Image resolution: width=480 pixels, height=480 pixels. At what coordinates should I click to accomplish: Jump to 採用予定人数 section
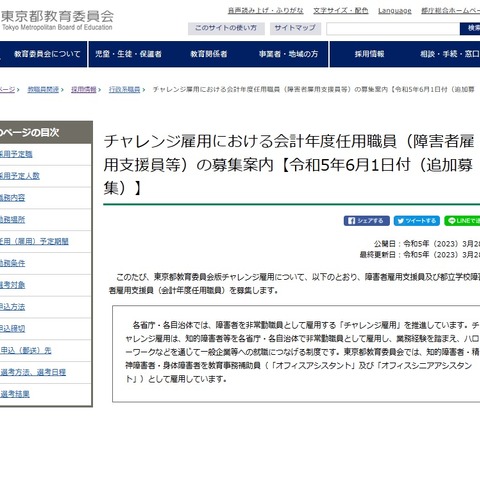point(20,176)
